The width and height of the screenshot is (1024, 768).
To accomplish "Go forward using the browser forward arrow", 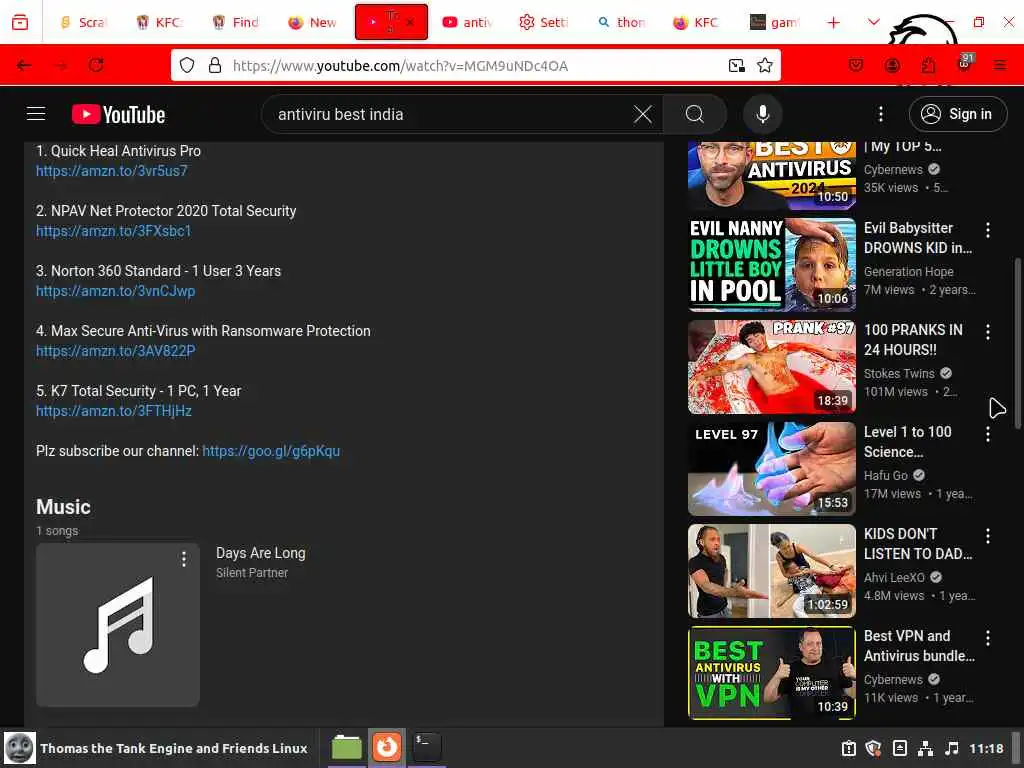I will [x=61, y=65].
